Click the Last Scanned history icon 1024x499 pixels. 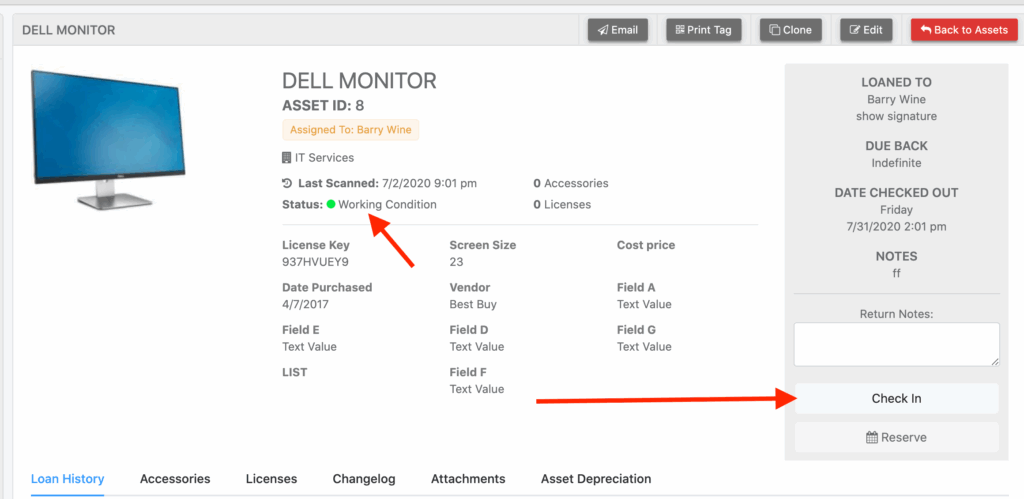287,184
